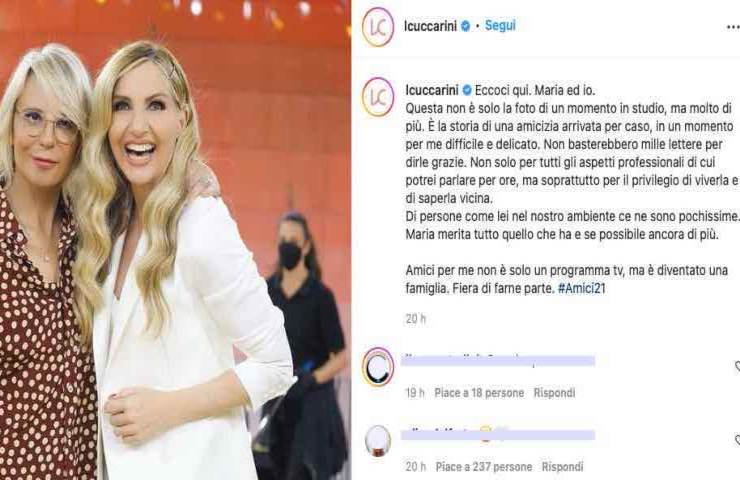Open lcuccarini username in the header

[430, 26]
